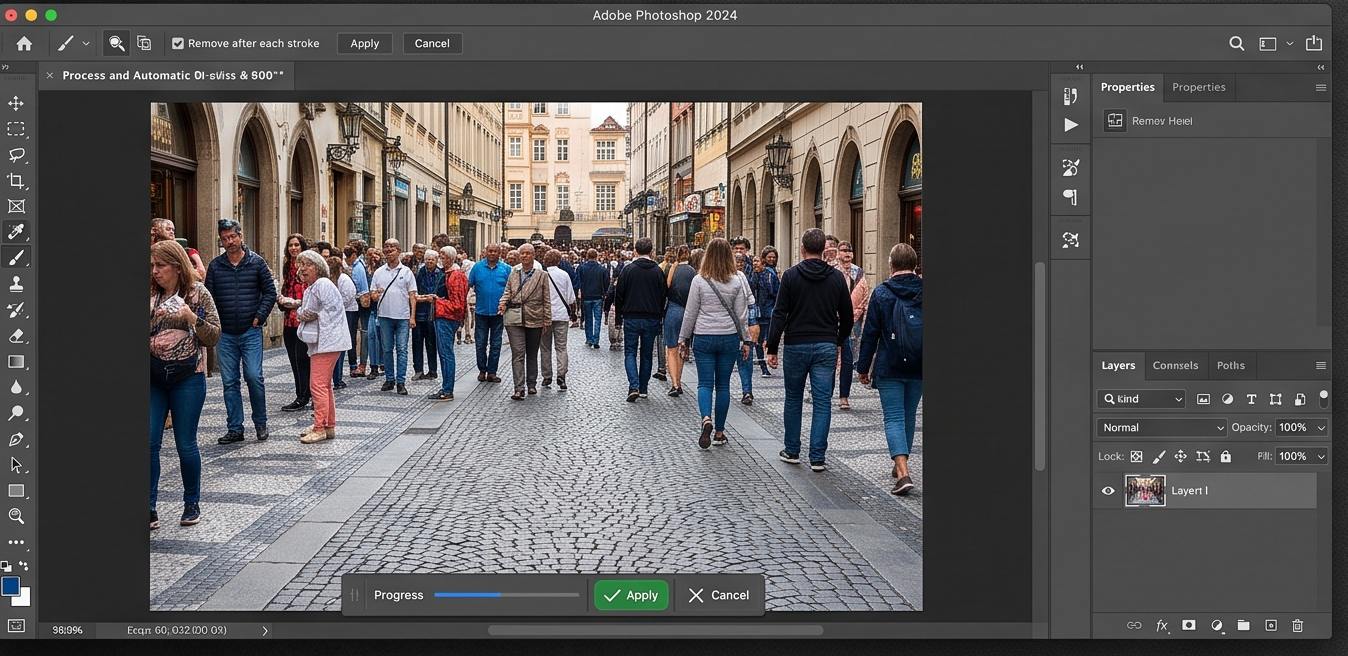
Task: Click the green Apply button on canvas
Action: point(631,595)
